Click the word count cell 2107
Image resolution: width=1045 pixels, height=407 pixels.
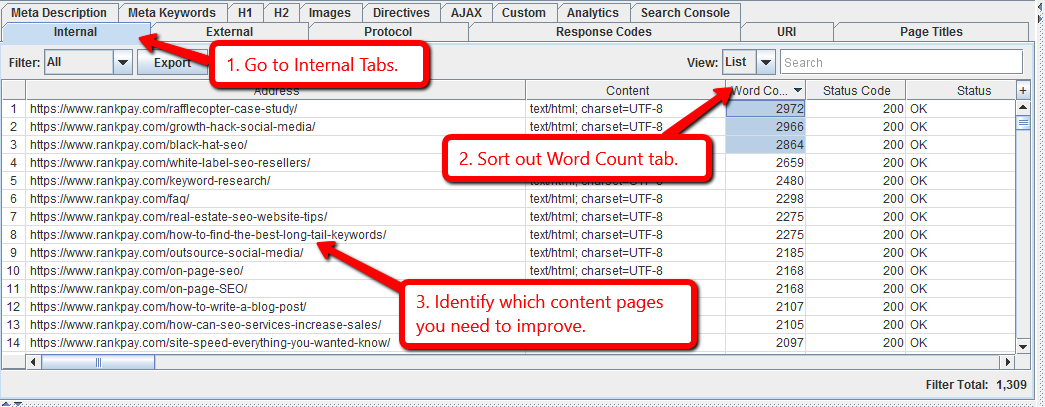[766, 306]
